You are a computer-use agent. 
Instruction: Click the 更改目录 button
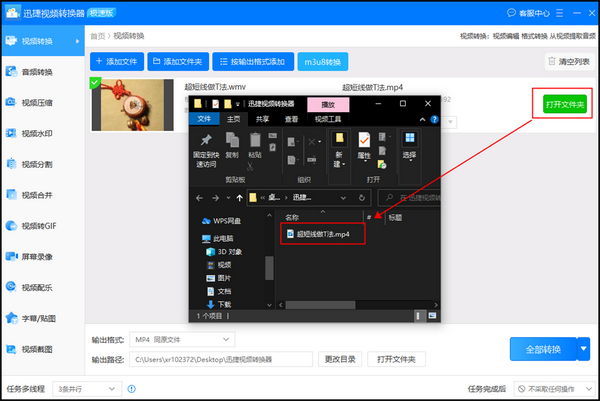tap(341, 358)
